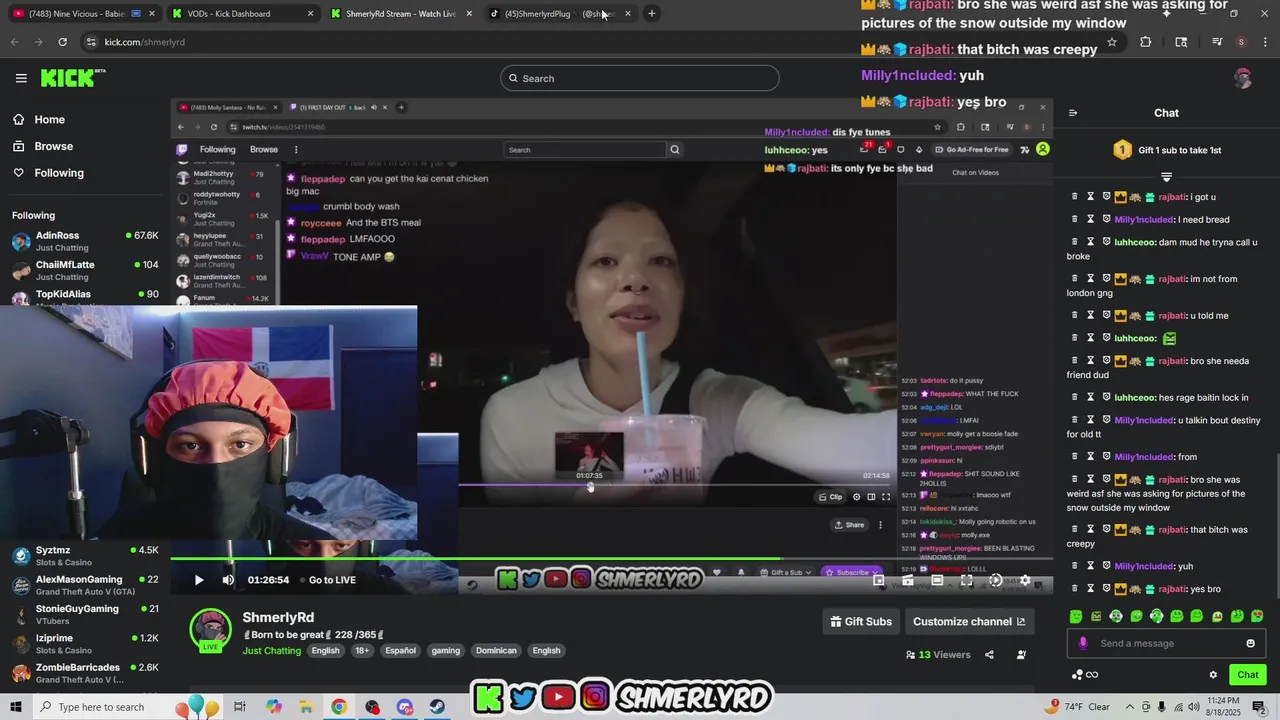The width and height of the screenshot is (1280, 720).
Task: Delete rajbati's 'u told me' message
Action: 1075,315
